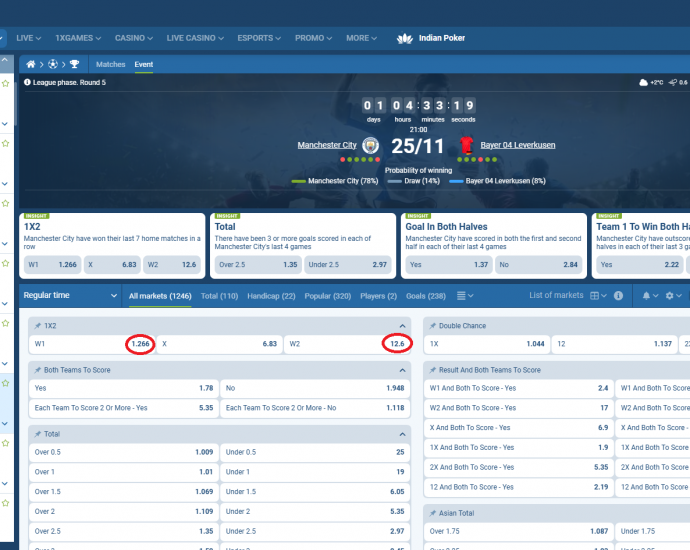Select Goal In Both Halves No 2.84

pyautogui.click(x=539, y=265)
